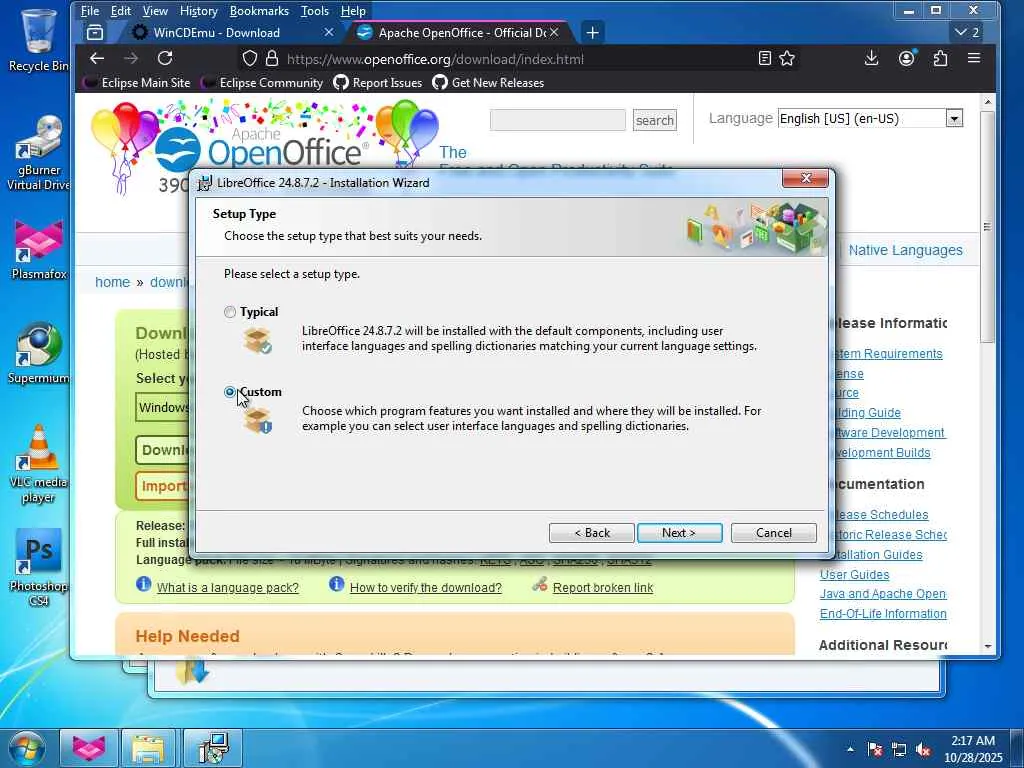Image resolution: width=1024 pixels, height=768 pixels.
Task: Reload the OpenOffice page
Action: click(x=165, y=59)
